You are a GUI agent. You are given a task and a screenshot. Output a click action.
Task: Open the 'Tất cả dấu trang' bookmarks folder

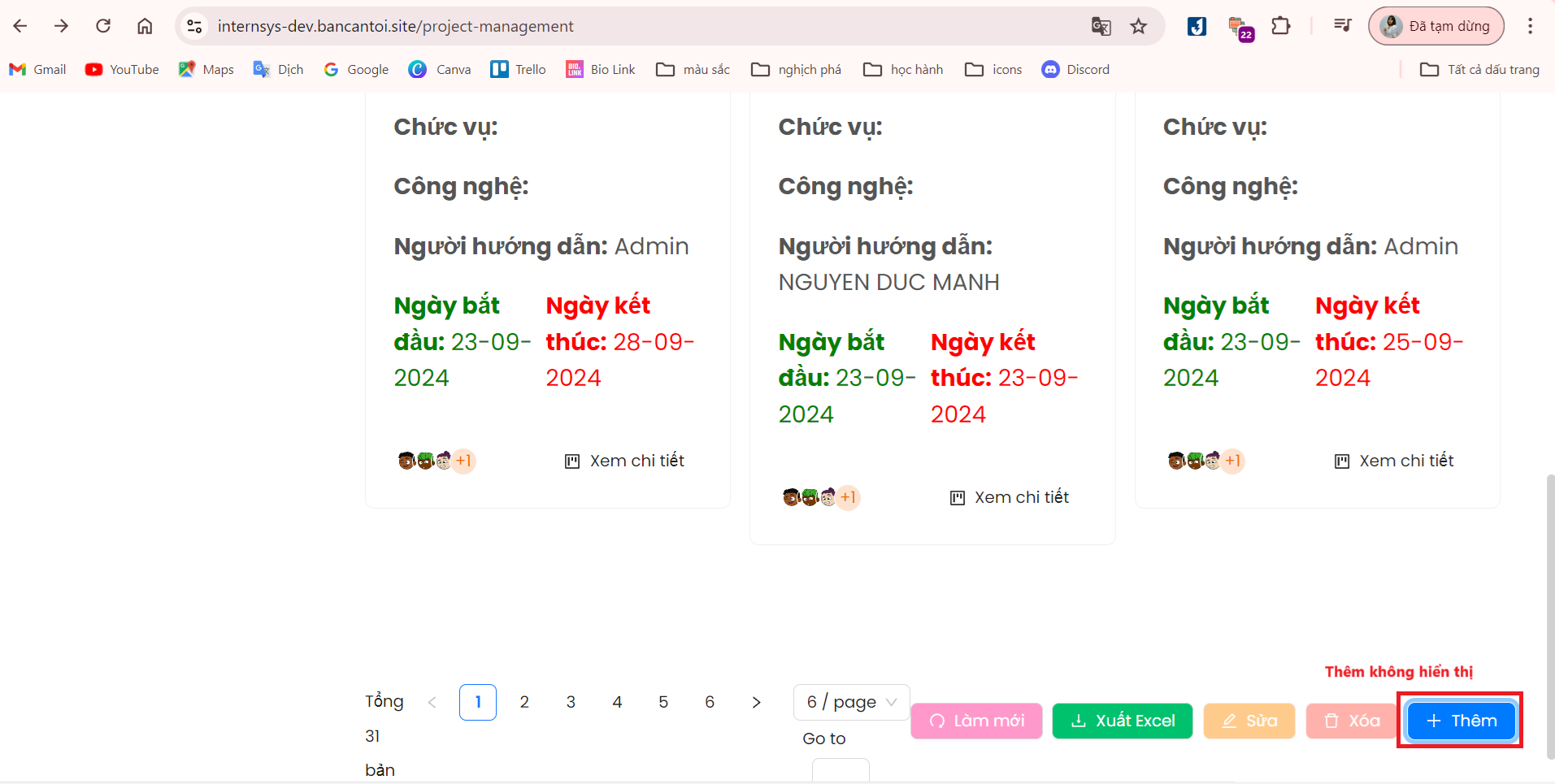click(x=1479, y=70)
